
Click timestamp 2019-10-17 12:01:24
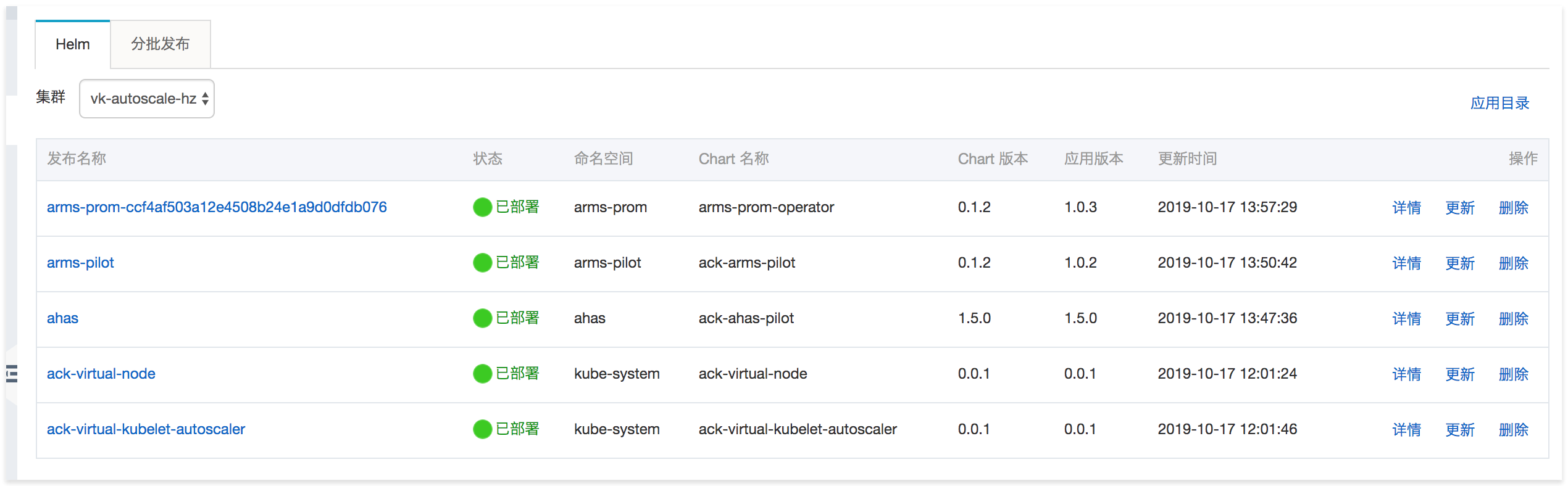click(1227, 374)
